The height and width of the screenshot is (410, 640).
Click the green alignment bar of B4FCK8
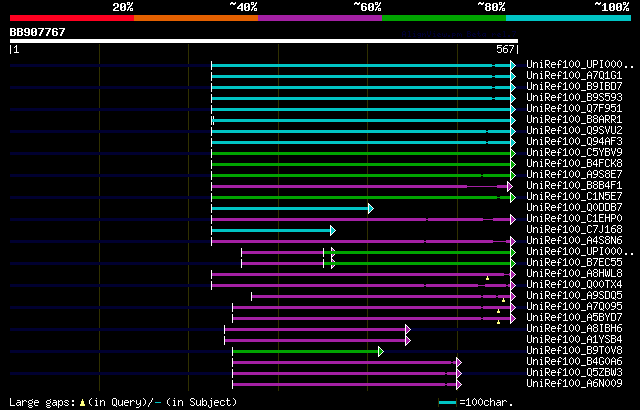361,164
